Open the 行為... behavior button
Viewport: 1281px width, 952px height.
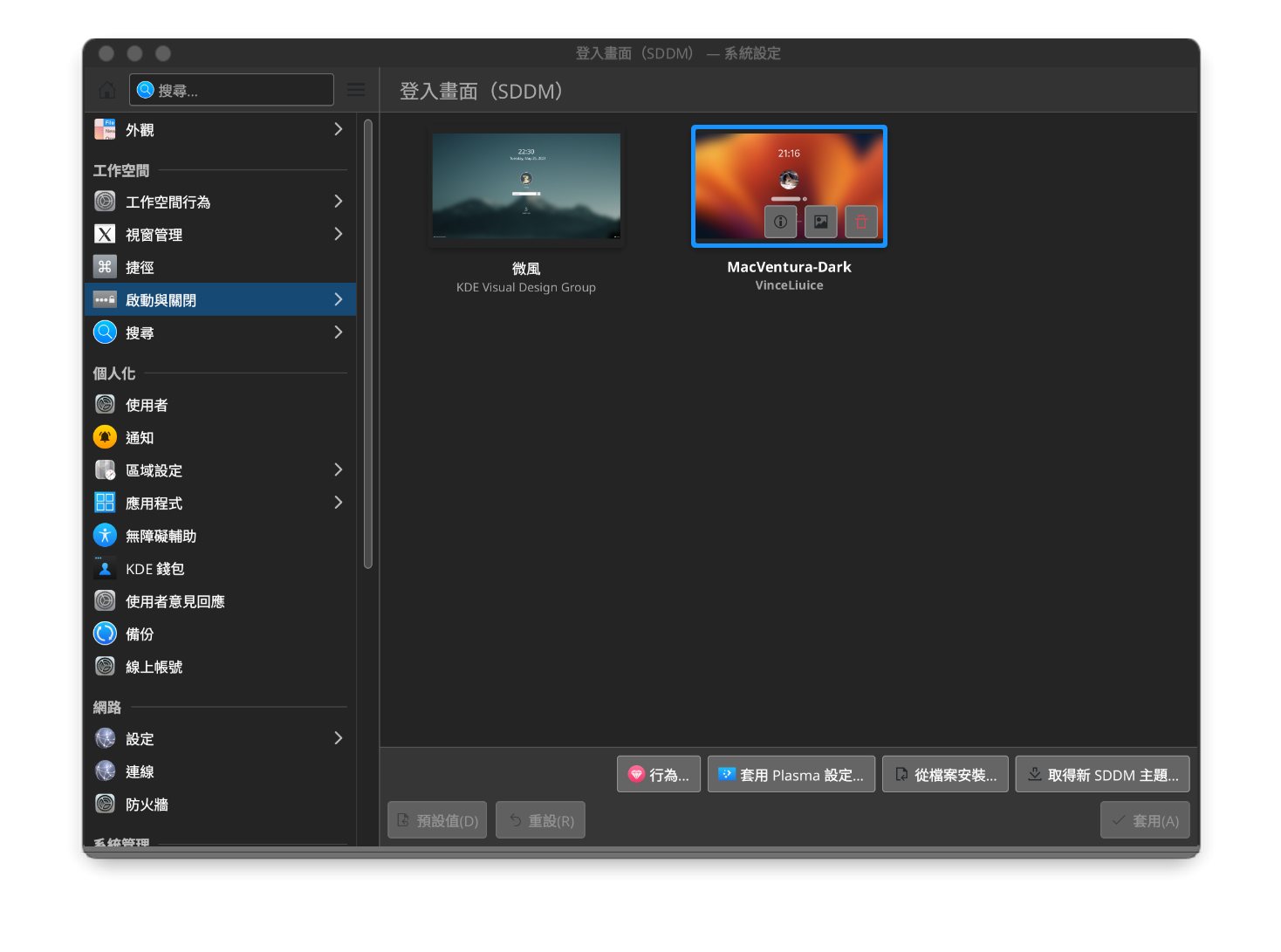pyautogui.click(x=659, y=774)
